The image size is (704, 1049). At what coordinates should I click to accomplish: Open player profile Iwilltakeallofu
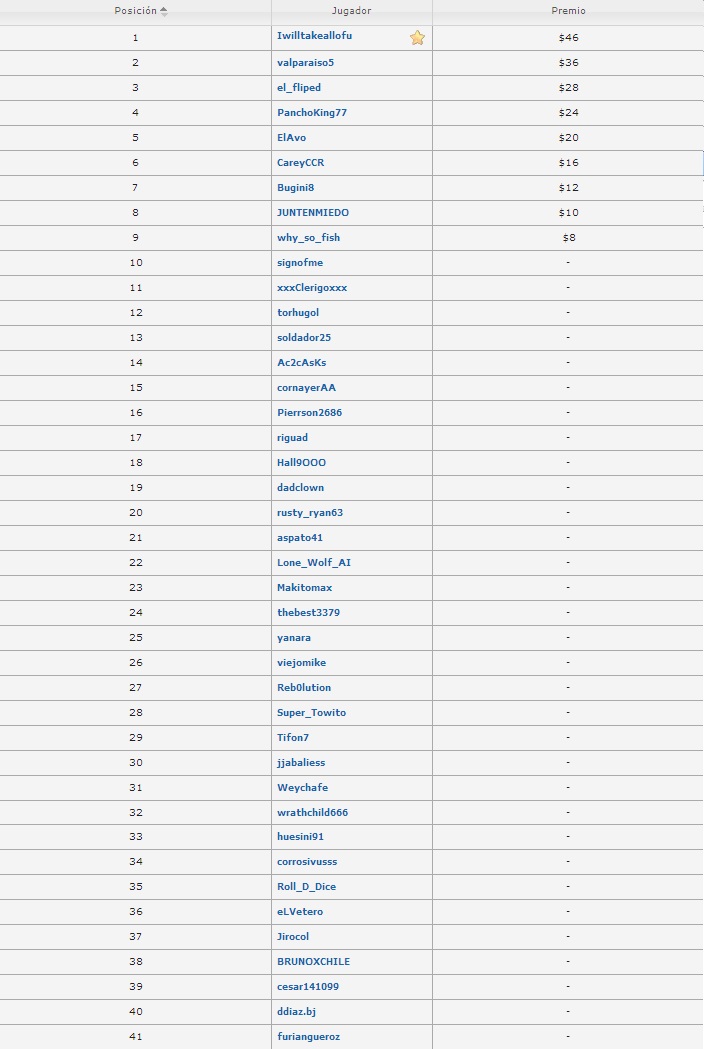click(x=314, y=36)
